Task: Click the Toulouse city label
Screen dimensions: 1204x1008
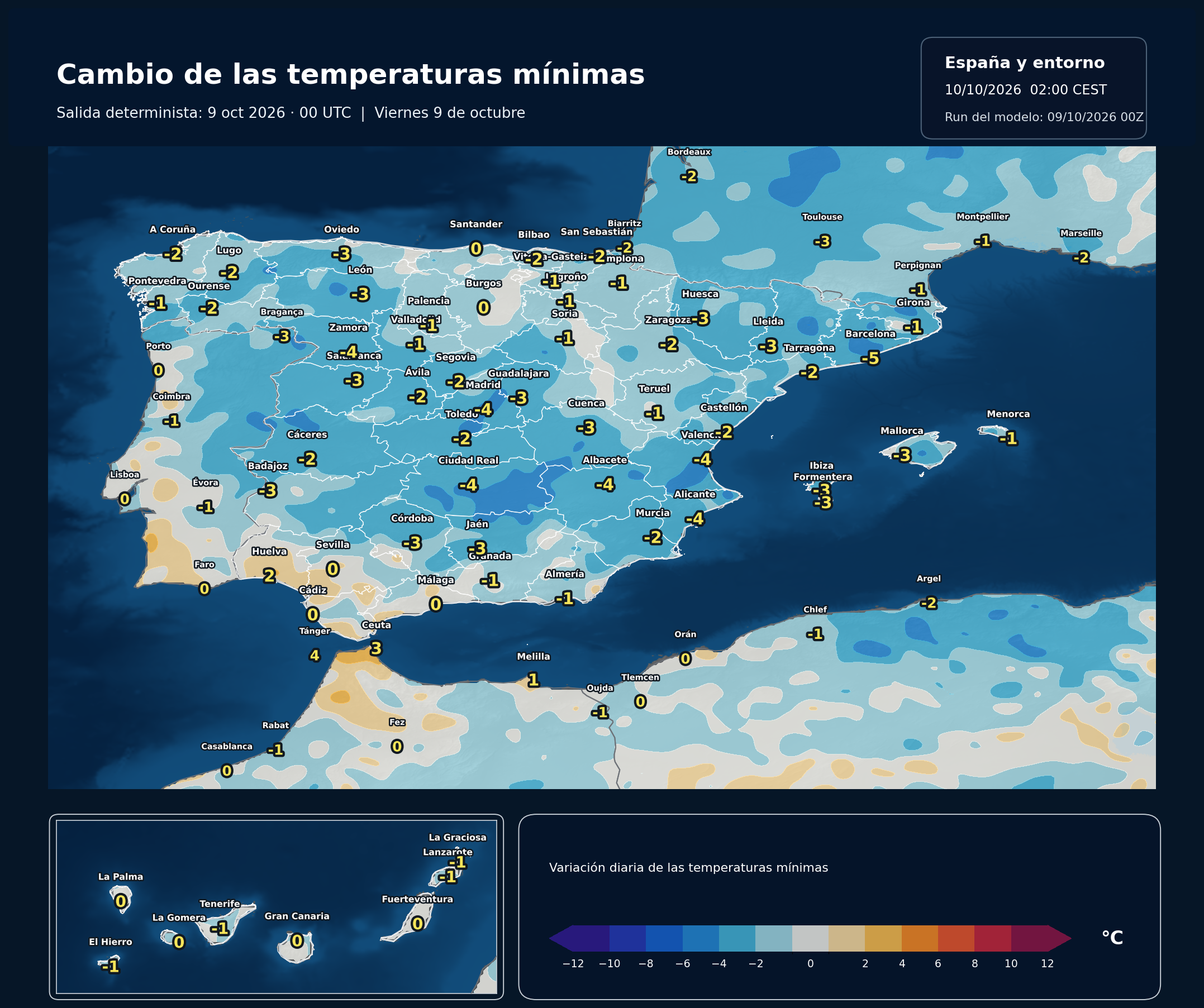Action: tap(822, 217)
